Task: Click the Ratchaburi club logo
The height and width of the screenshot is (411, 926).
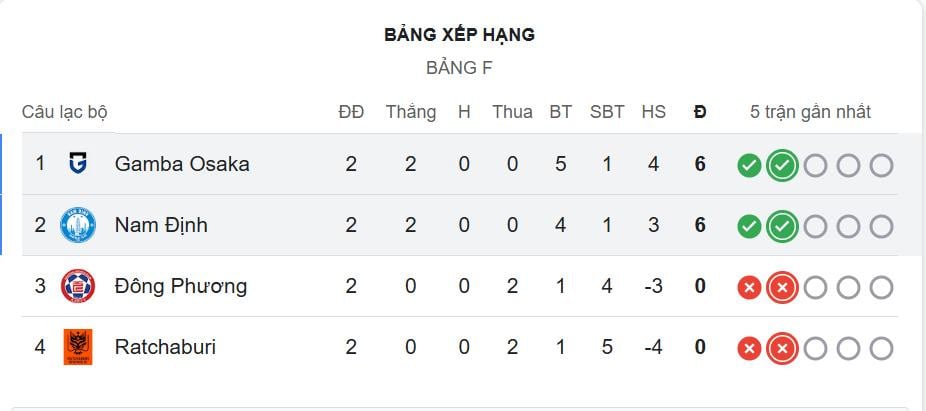Action: (x=77, y=347)
